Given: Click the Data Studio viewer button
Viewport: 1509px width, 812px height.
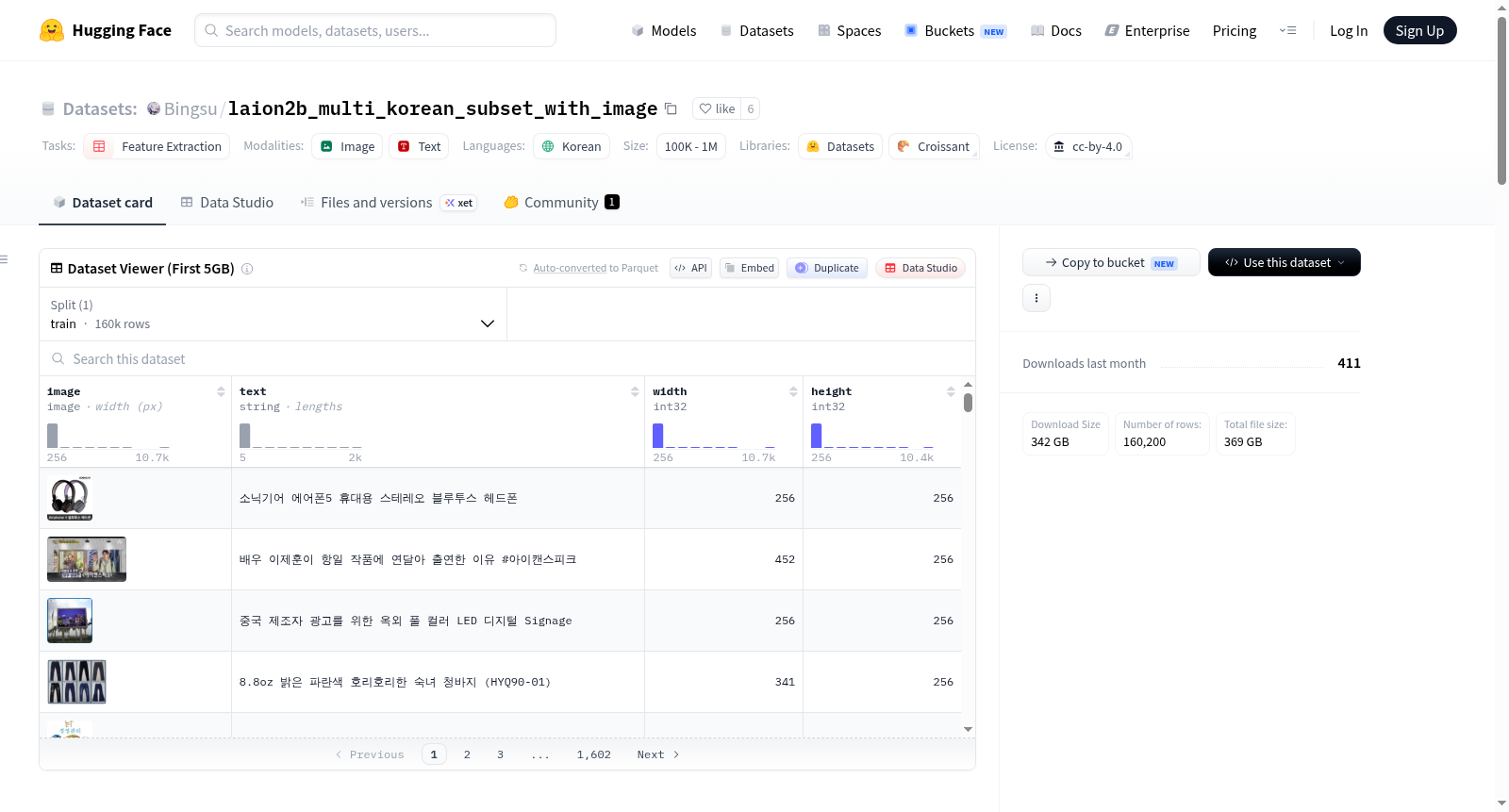Looking at the screenshot, I should click(920, 268).
